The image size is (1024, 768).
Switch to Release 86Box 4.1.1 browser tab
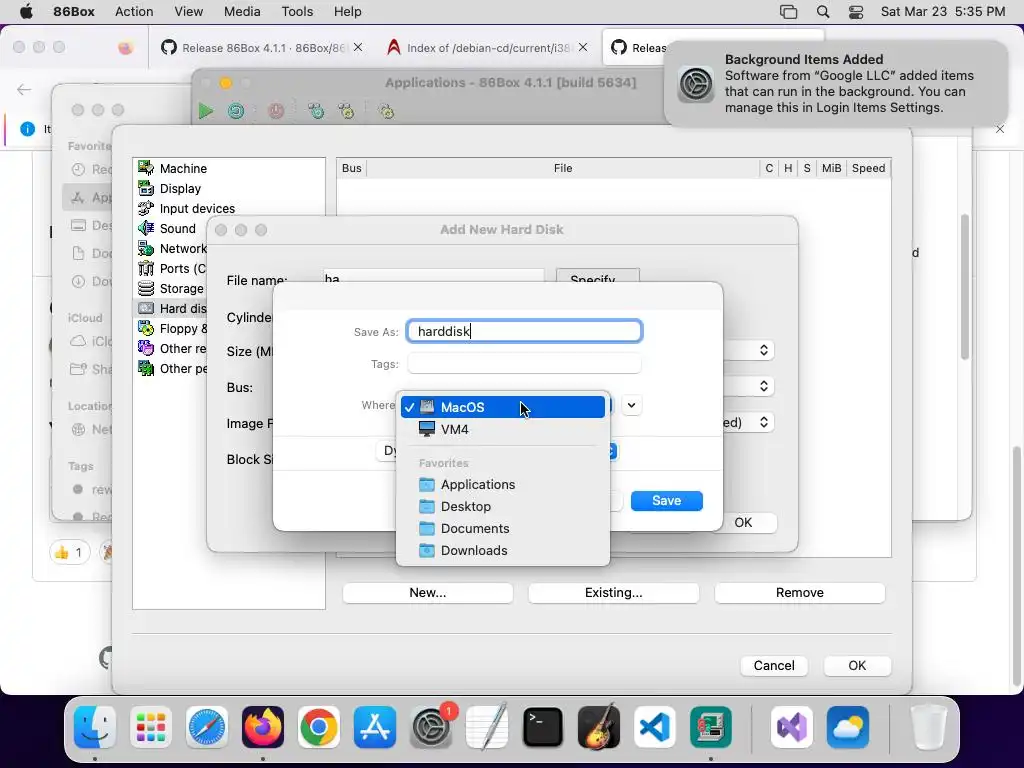261,48
